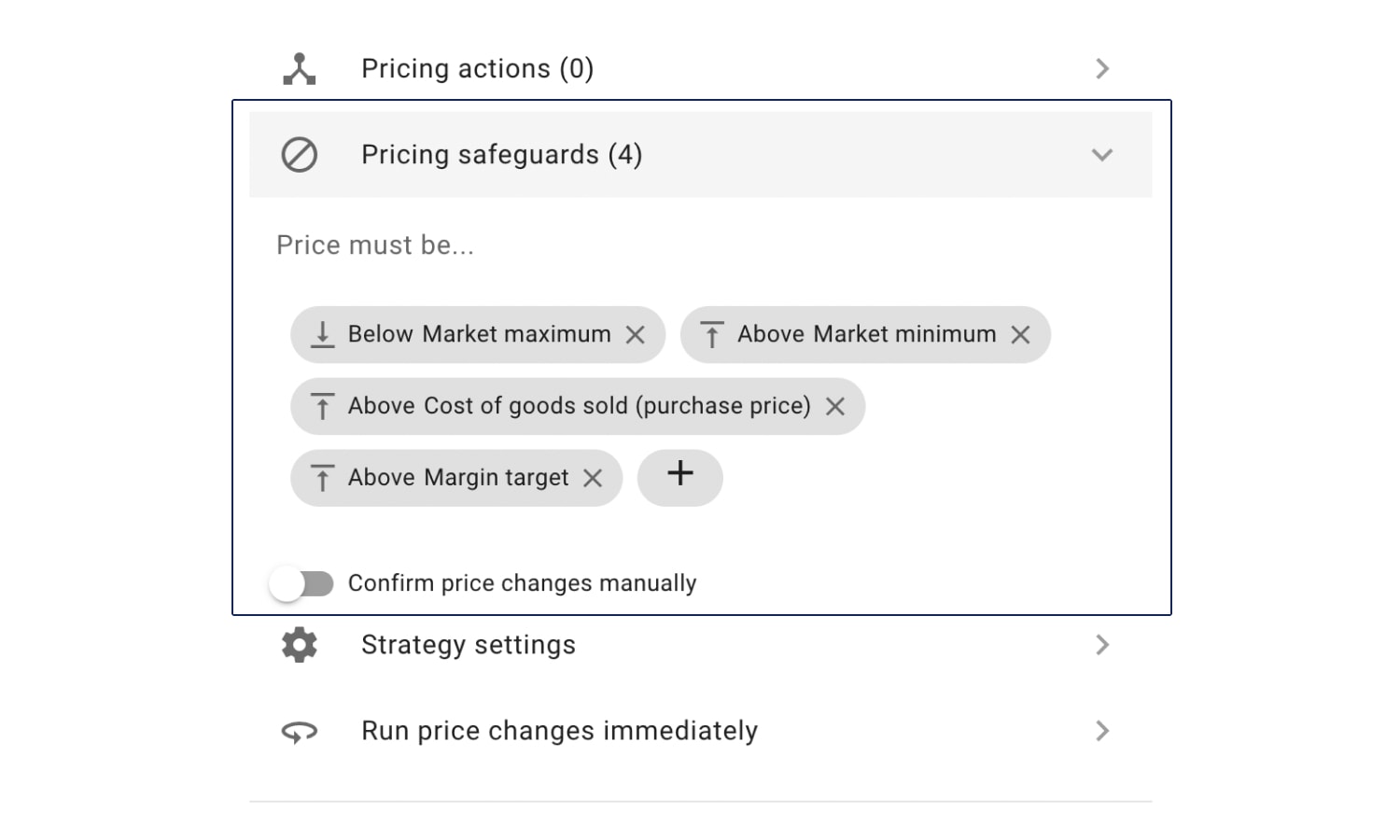Toggle Confirm price changes manually switch

(x=301, y=583)
